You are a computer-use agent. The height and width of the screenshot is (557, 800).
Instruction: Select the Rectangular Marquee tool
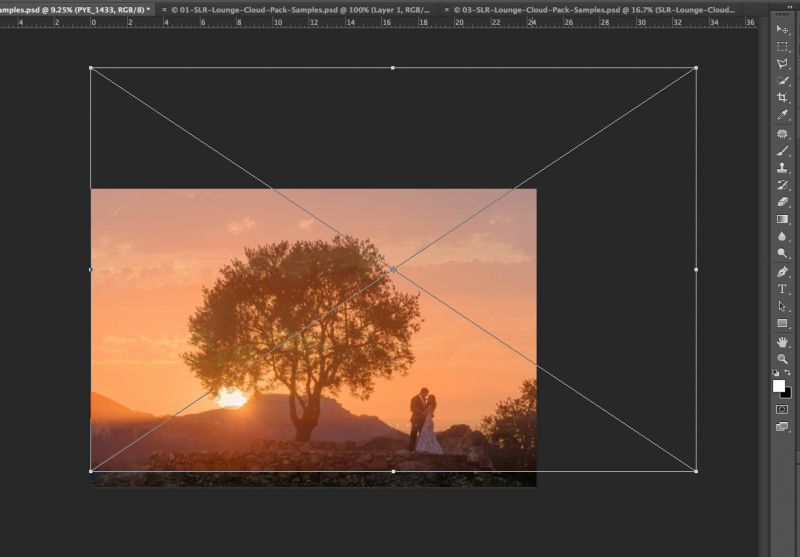(782, 46)
